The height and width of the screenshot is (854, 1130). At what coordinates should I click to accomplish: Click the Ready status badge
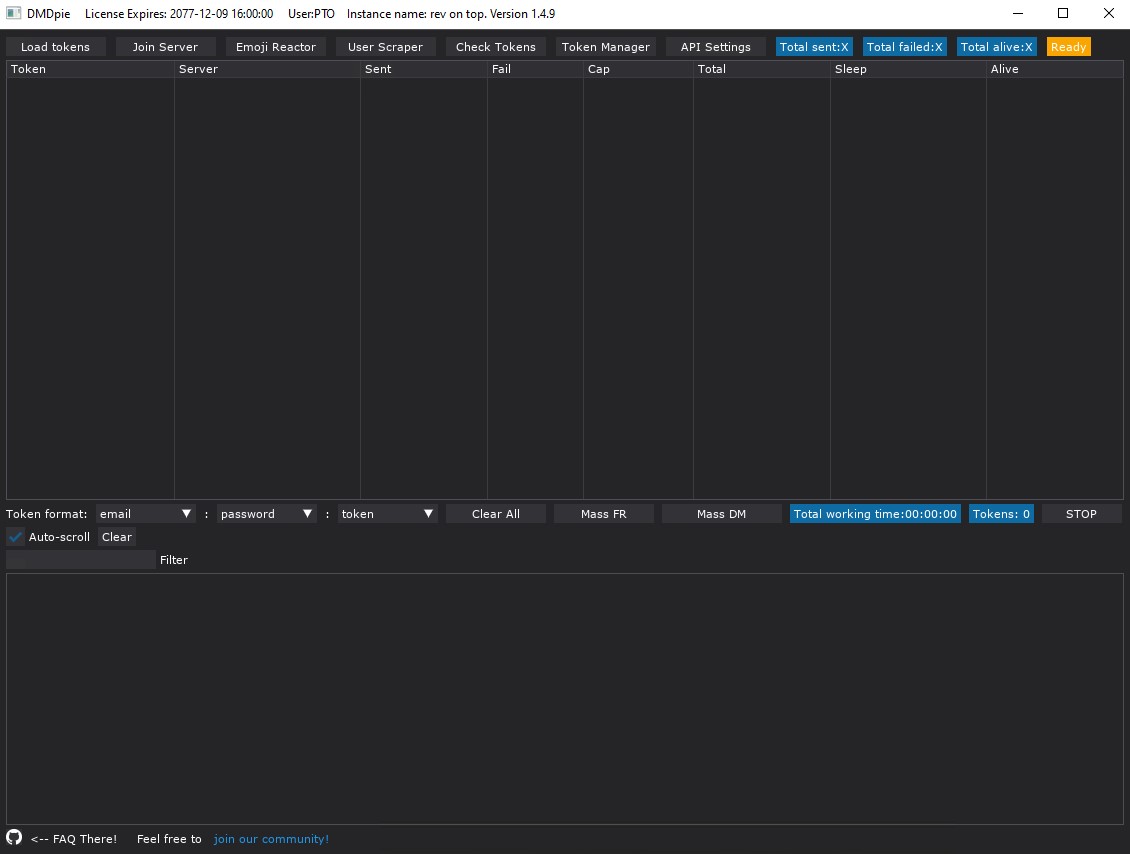click(1069, 47)
